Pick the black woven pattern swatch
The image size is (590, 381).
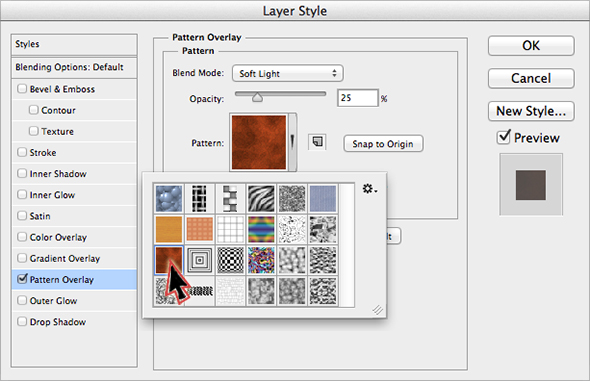tap(199, 198)
